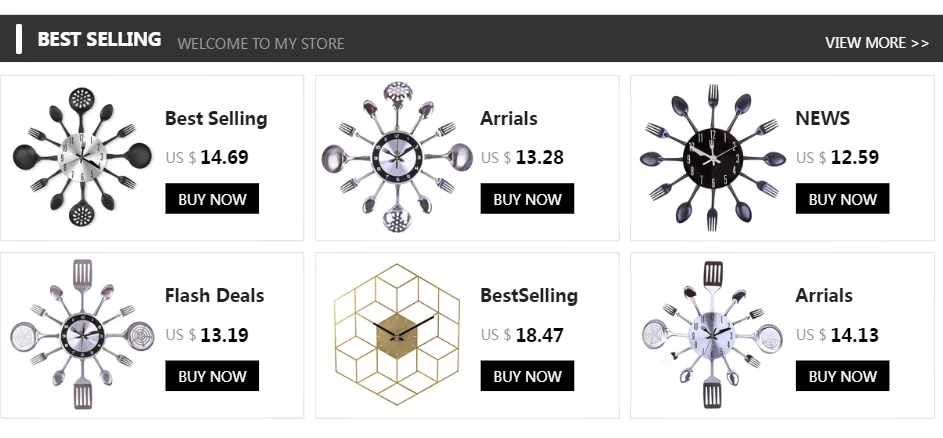Click the US $18.47 price
Image resolution: width=943 pixels, height=438 pixels.
522,335
